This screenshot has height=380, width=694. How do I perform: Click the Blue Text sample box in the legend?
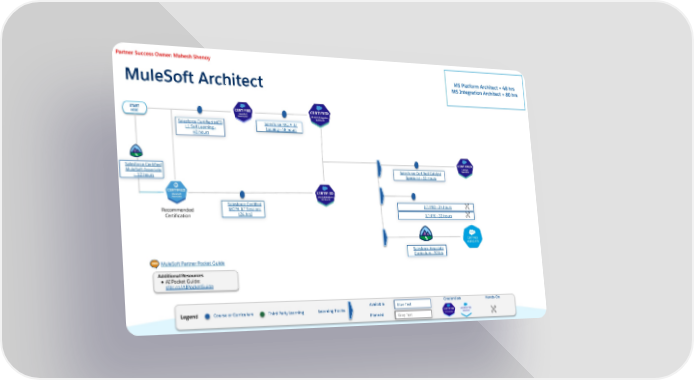[413, 303]
